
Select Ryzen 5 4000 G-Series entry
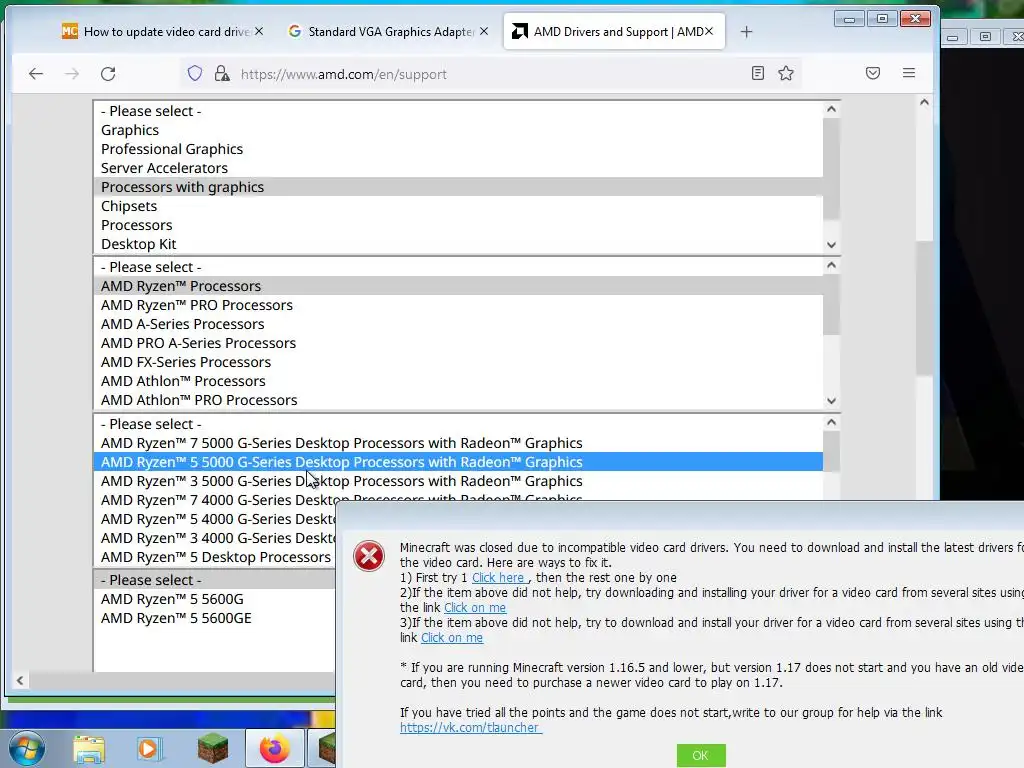215,519
